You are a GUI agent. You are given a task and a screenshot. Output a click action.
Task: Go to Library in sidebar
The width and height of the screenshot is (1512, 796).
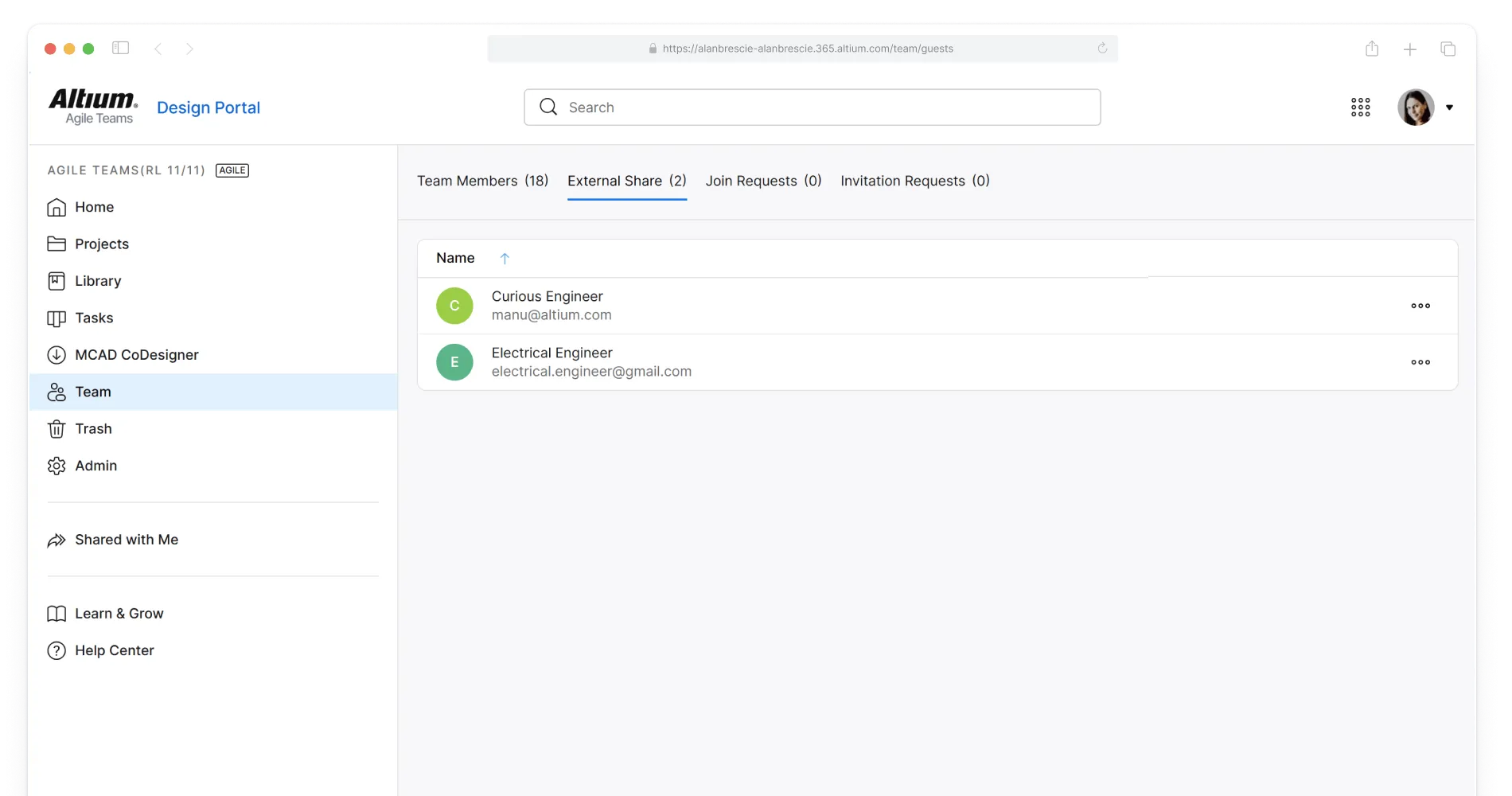click(x=212, y=281)
